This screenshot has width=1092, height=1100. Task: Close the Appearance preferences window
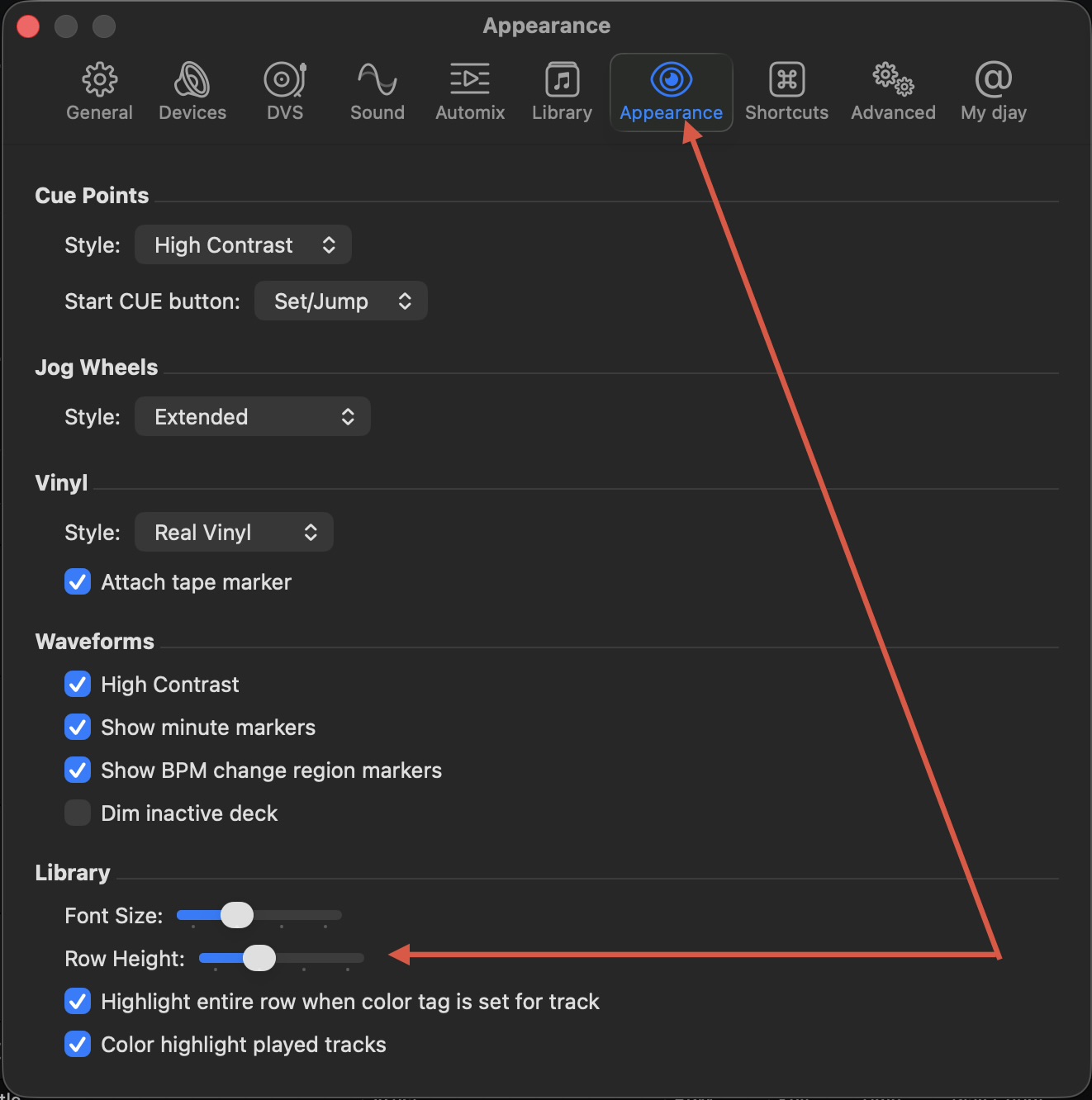click(28, 26)
